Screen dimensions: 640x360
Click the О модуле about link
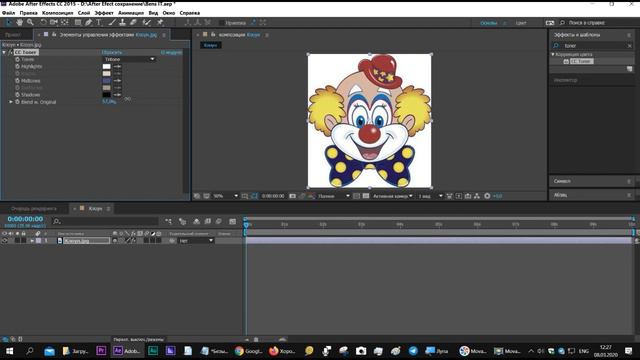tap(171, 52)
